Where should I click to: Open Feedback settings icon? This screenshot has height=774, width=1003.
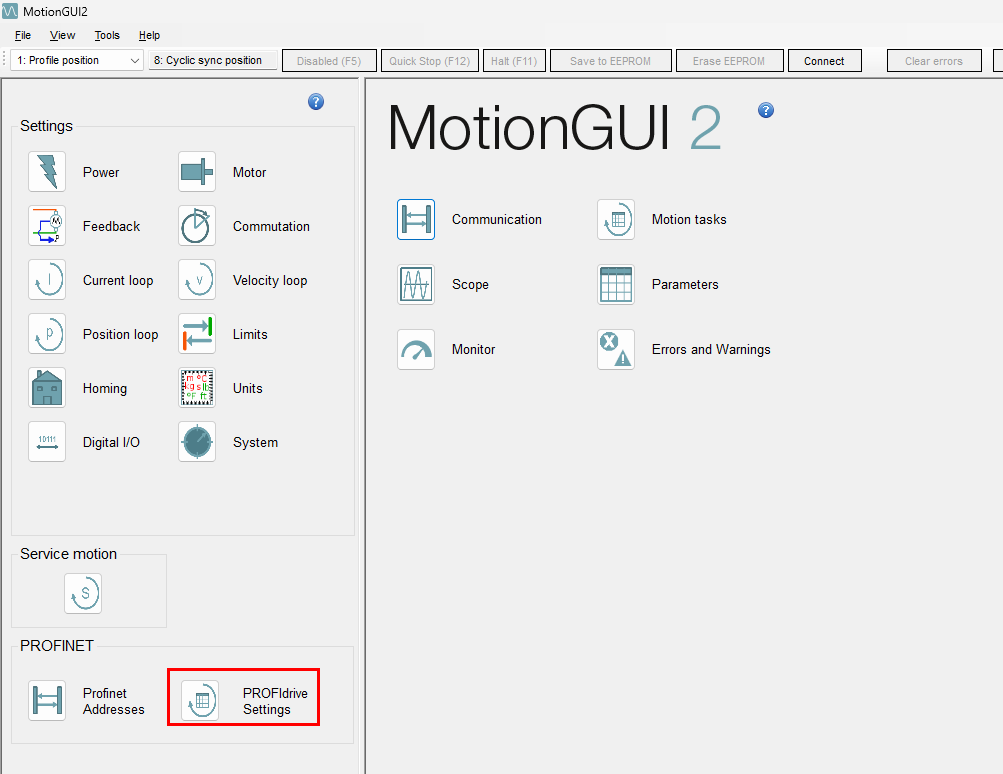tap(47, 226)
